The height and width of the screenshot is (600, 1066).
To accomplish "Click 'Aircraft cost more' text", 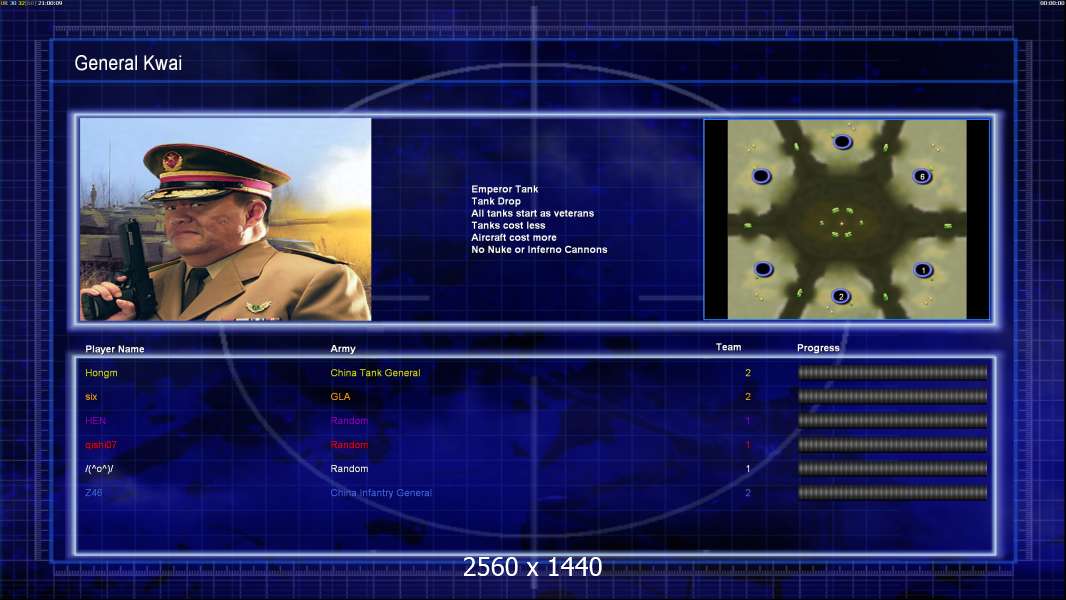I will pos(513,238).
